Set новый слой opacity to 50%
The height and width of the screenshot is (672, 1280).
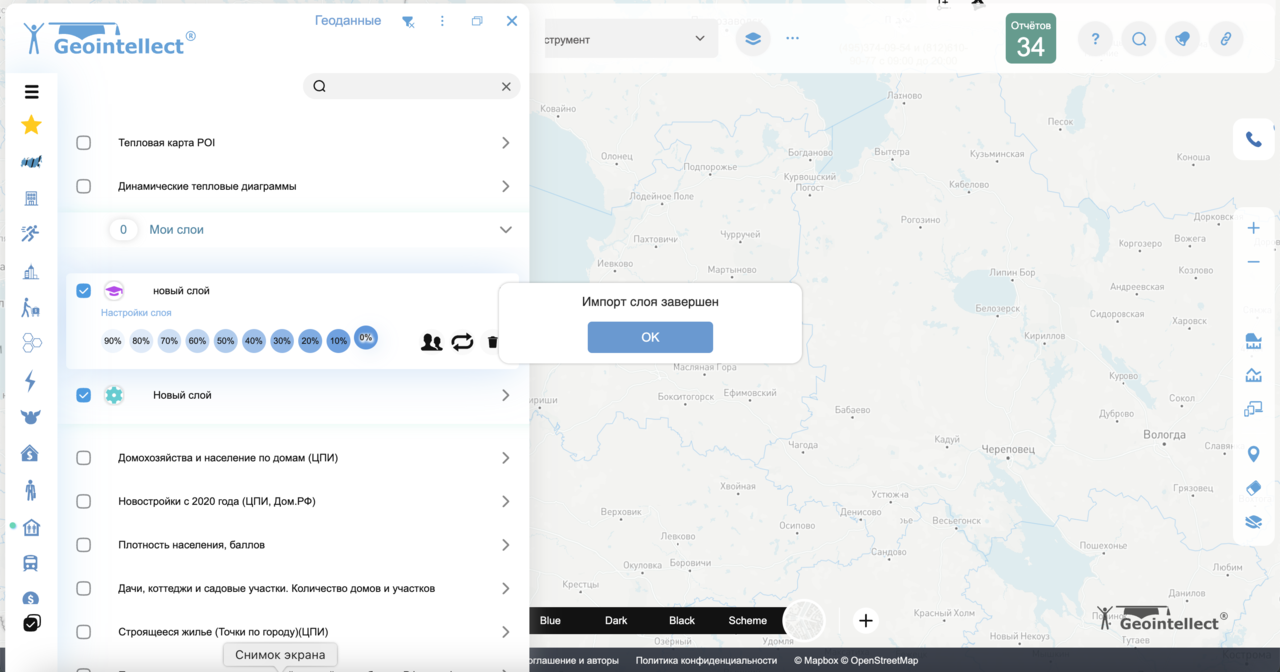click(225, 340)
